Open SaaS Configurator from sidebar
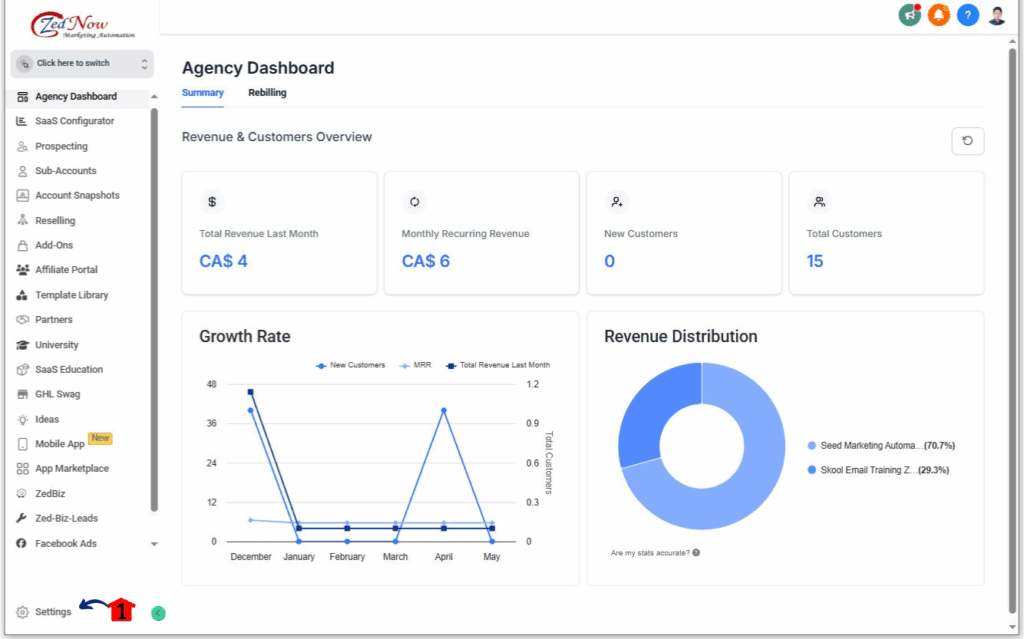 (74, 121)
